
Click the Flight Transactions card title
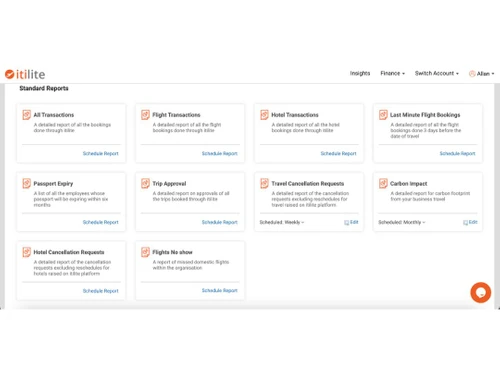click(x=176, y=115)
